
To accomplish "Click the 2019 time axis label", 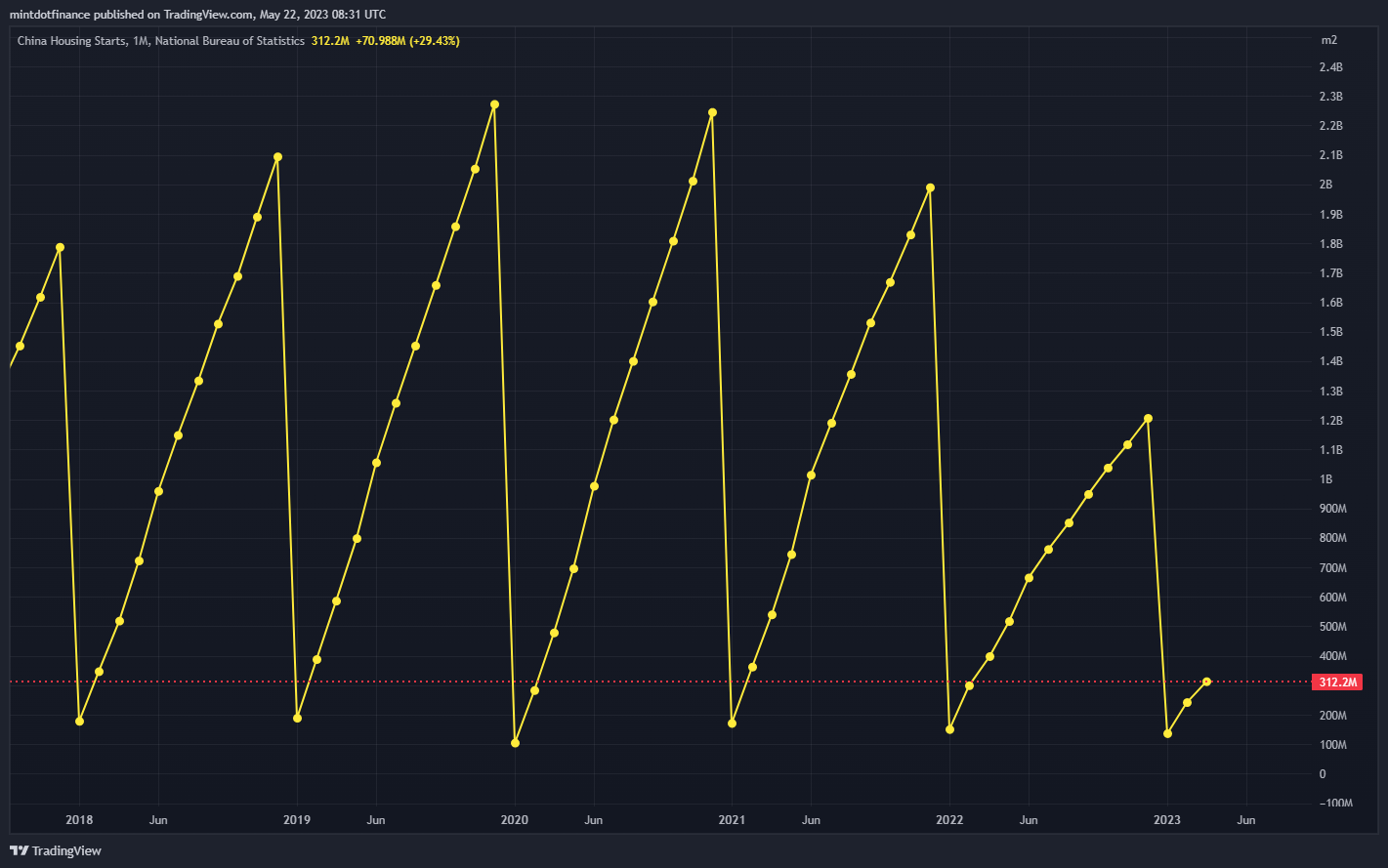I will point(297,820).
